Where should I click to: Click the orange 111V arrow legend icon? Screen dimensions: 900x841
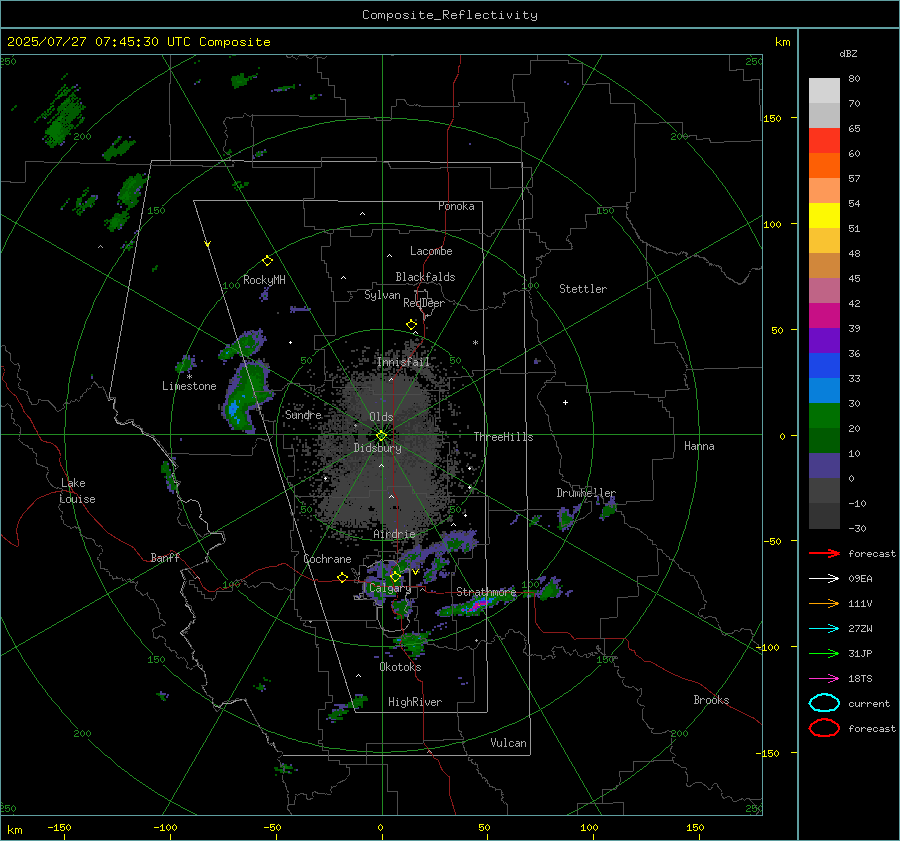coord(824,603)
